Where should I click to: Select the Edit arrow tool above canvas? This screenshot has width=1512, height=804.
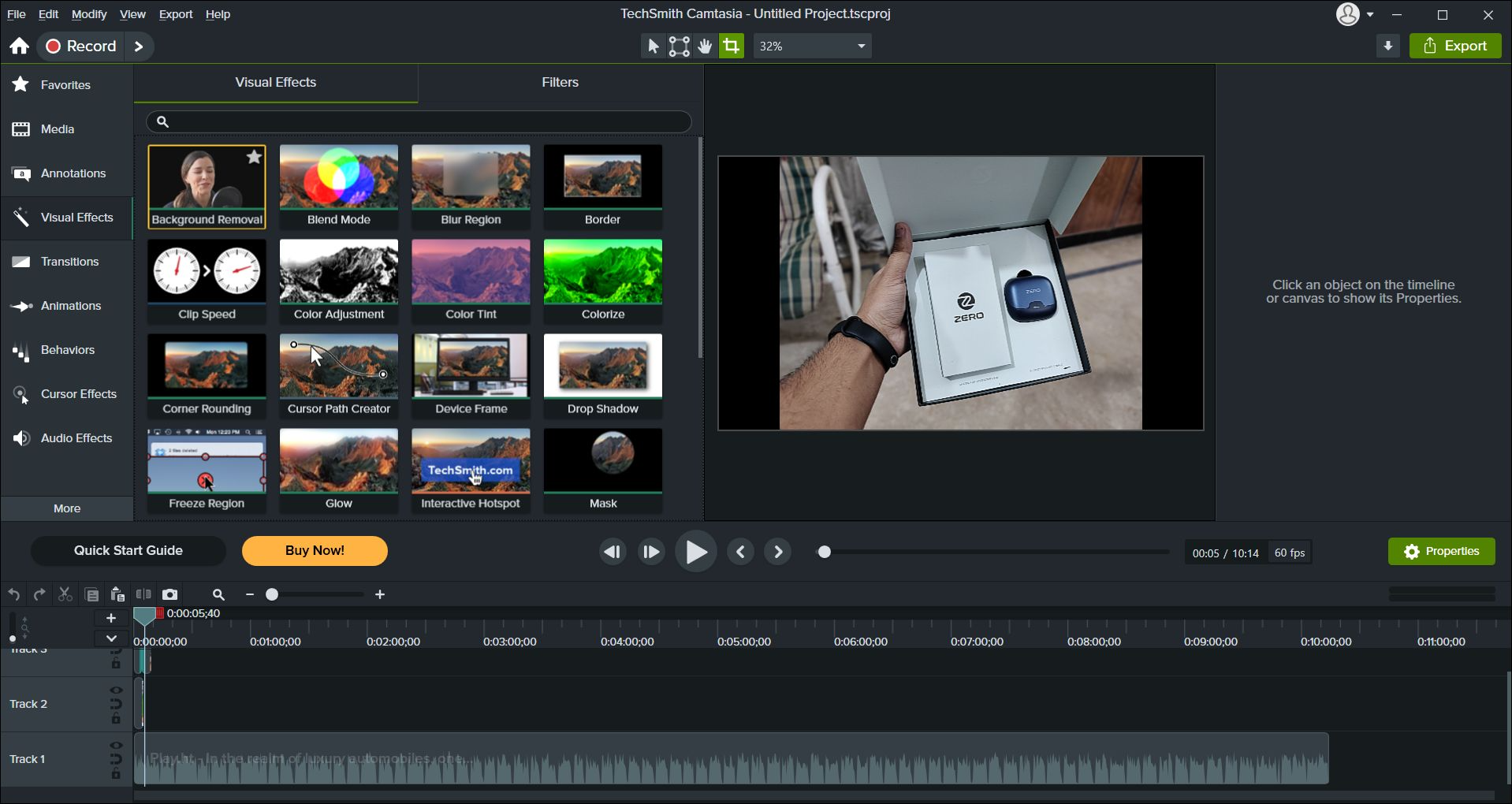[x=651, y=46]
